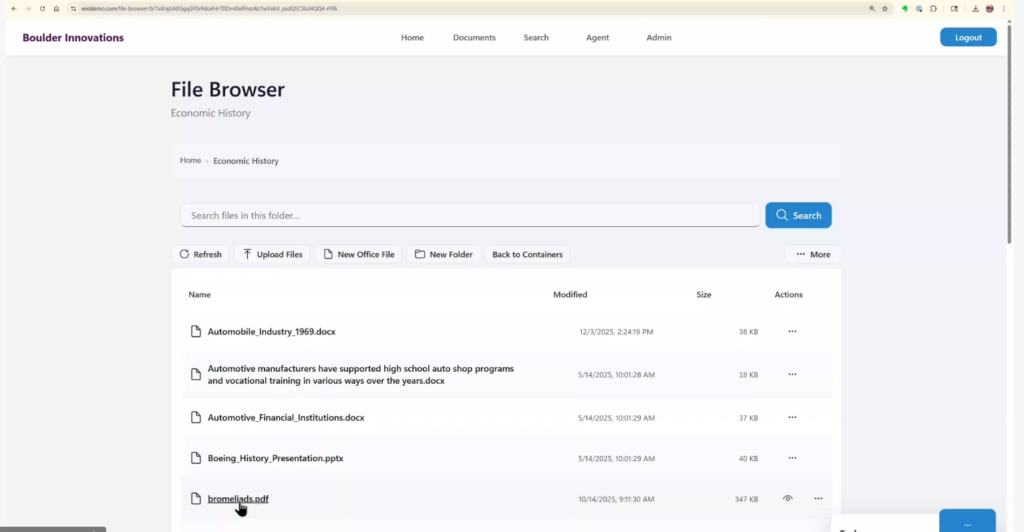
Task: Expand the More options menu
Action: [813, 255]
